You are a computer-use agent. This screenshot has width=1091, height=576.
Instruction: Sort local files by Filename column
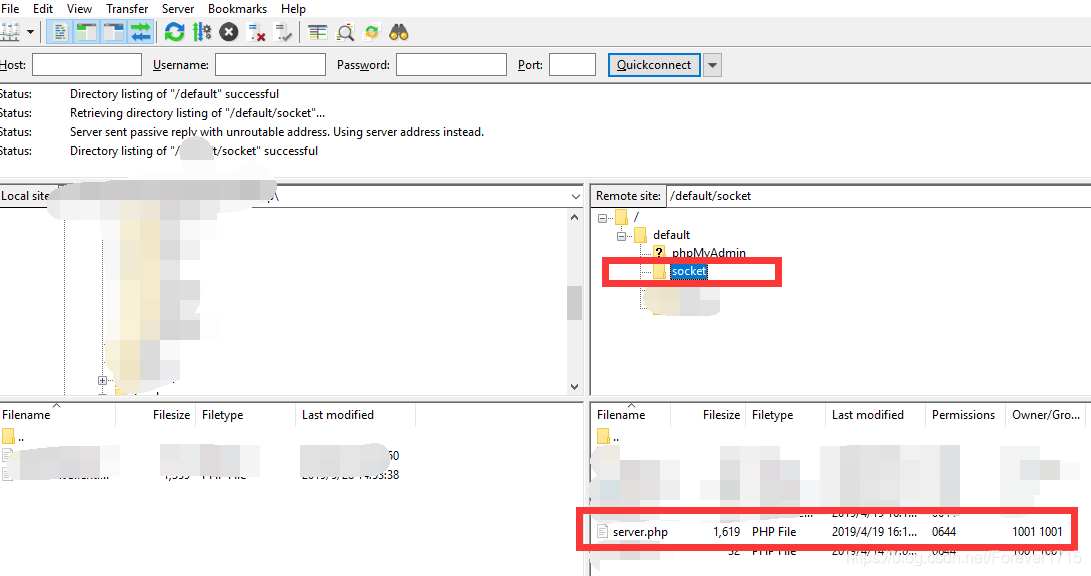click(57, 415)
